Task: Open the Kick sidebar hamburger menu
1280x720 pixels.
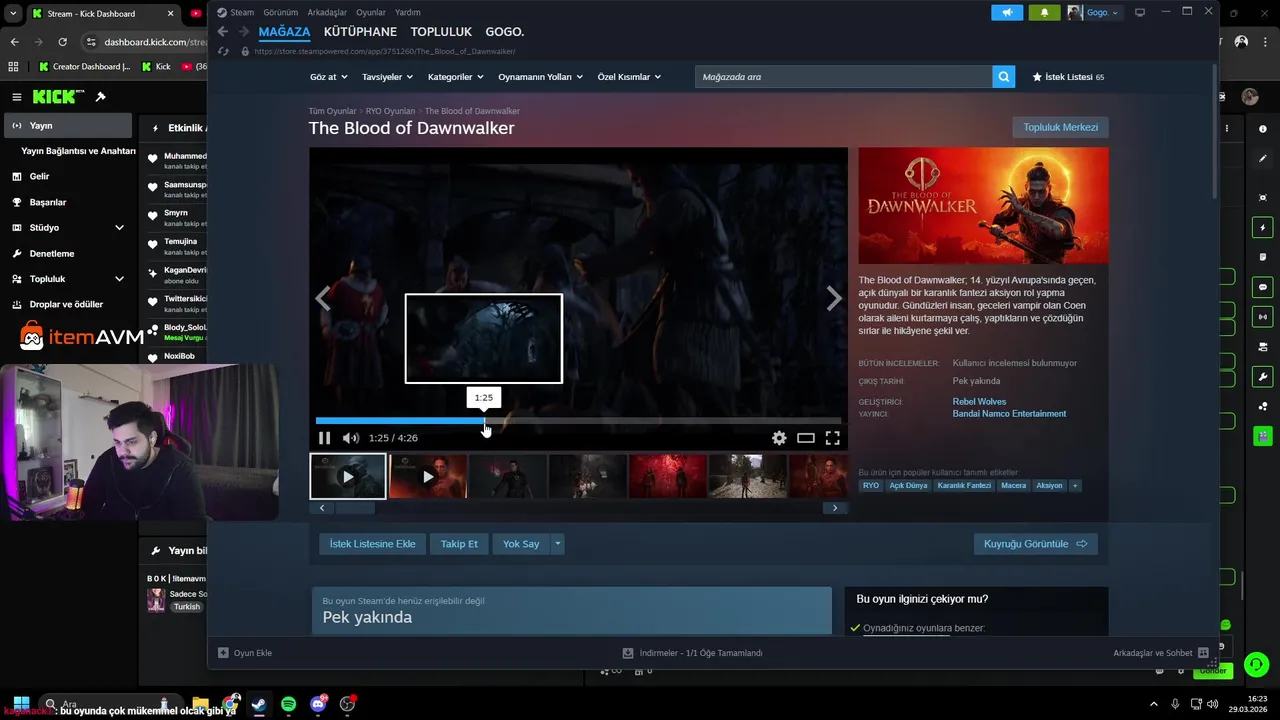Action: pyautogui.click(x=17, y=97)
